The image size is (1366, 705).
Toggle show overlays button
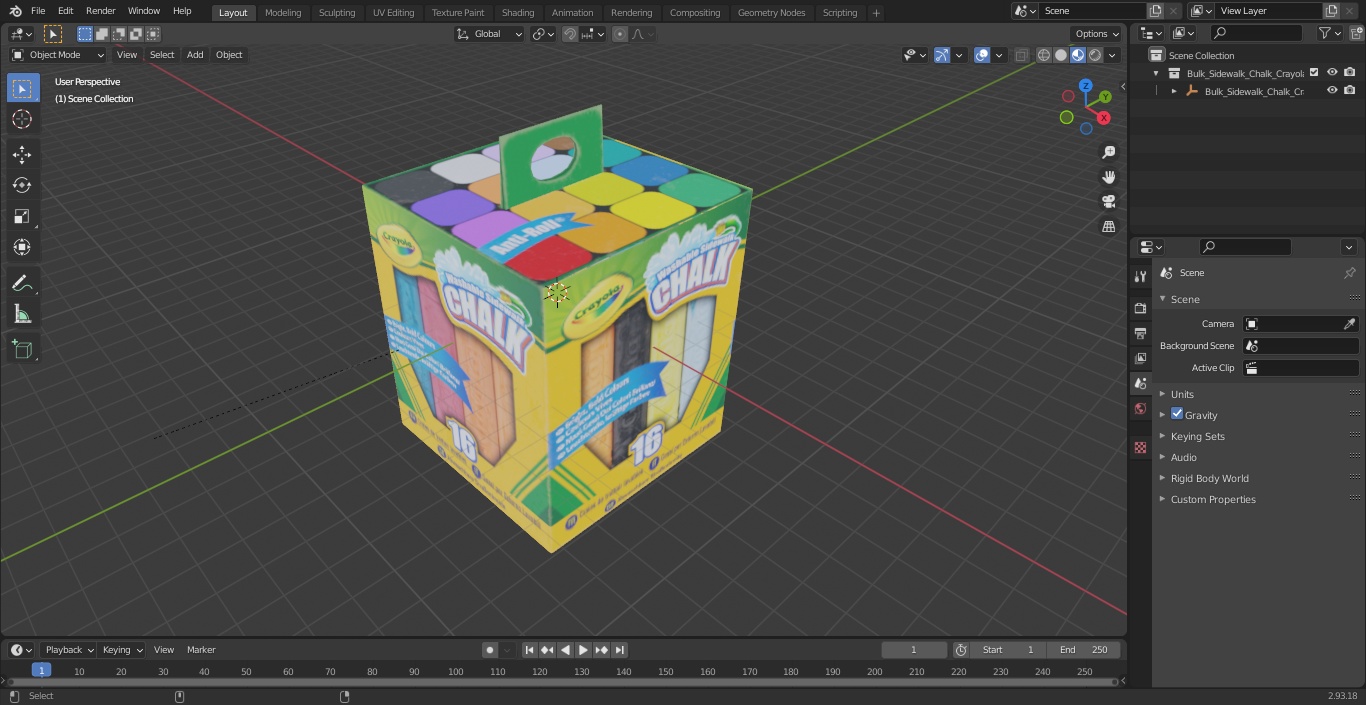point(982,55)
